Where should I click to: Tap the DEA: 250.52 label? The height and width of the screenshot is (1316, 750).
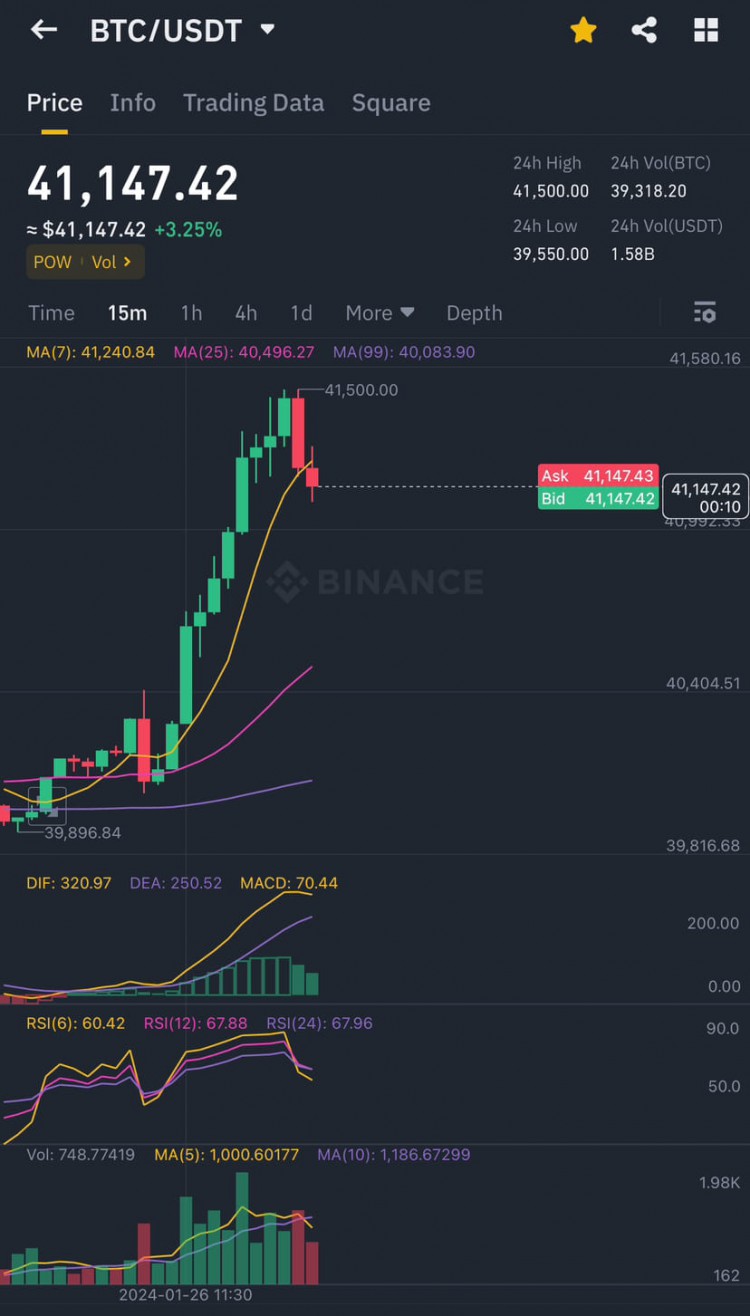tap(175, 883)
